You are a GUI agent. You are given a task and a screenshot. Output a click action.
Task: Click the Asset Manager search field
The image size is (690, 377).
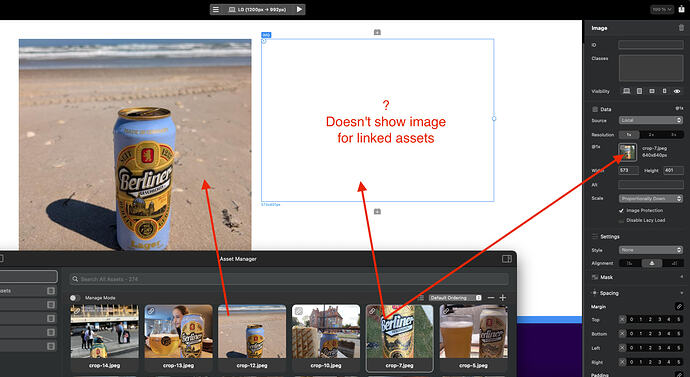(289, 279)
